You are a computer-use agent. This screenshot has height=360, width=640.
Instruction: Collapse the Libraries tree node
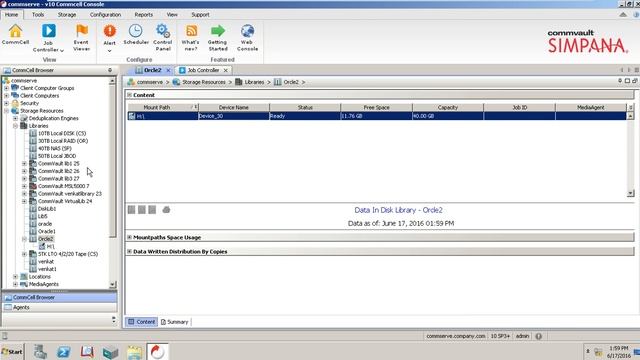click(x=16, y=126)
